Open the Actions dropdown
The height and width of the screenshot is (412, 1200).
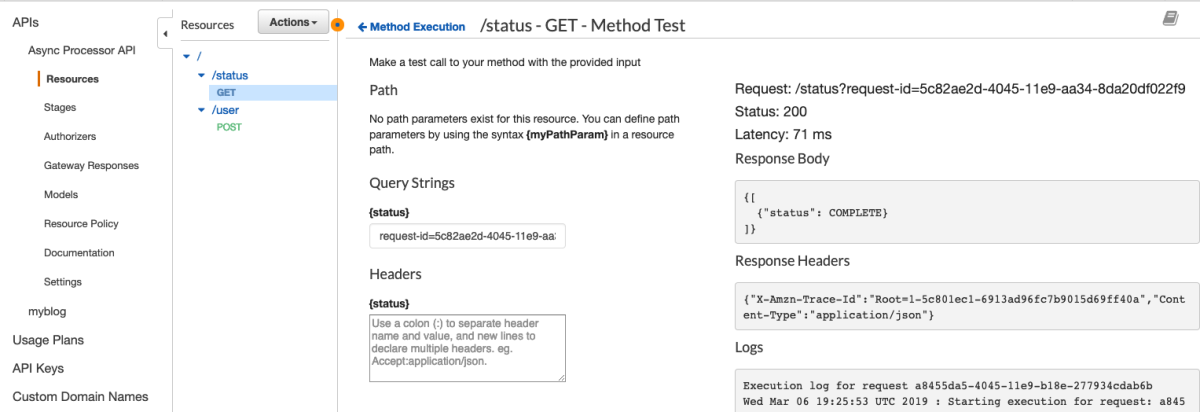coord(293,22)
